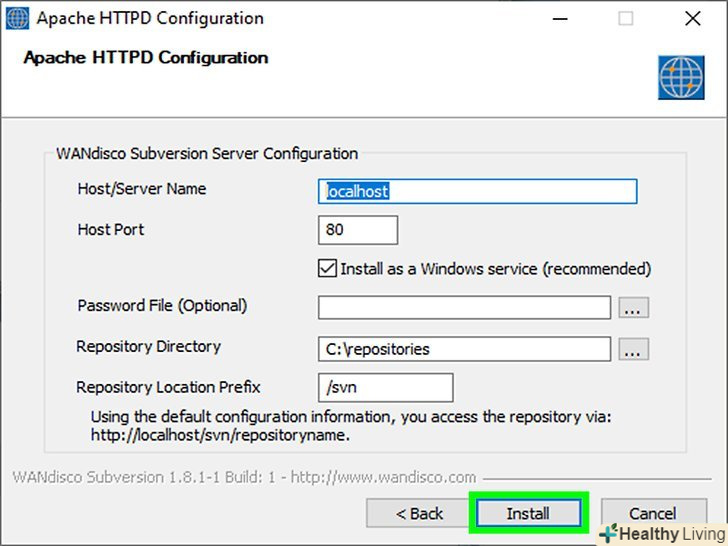Viewport: 728px width, 546px height.
Task: Click the Healthy Living watermark logo
Action: click(662, 534)
